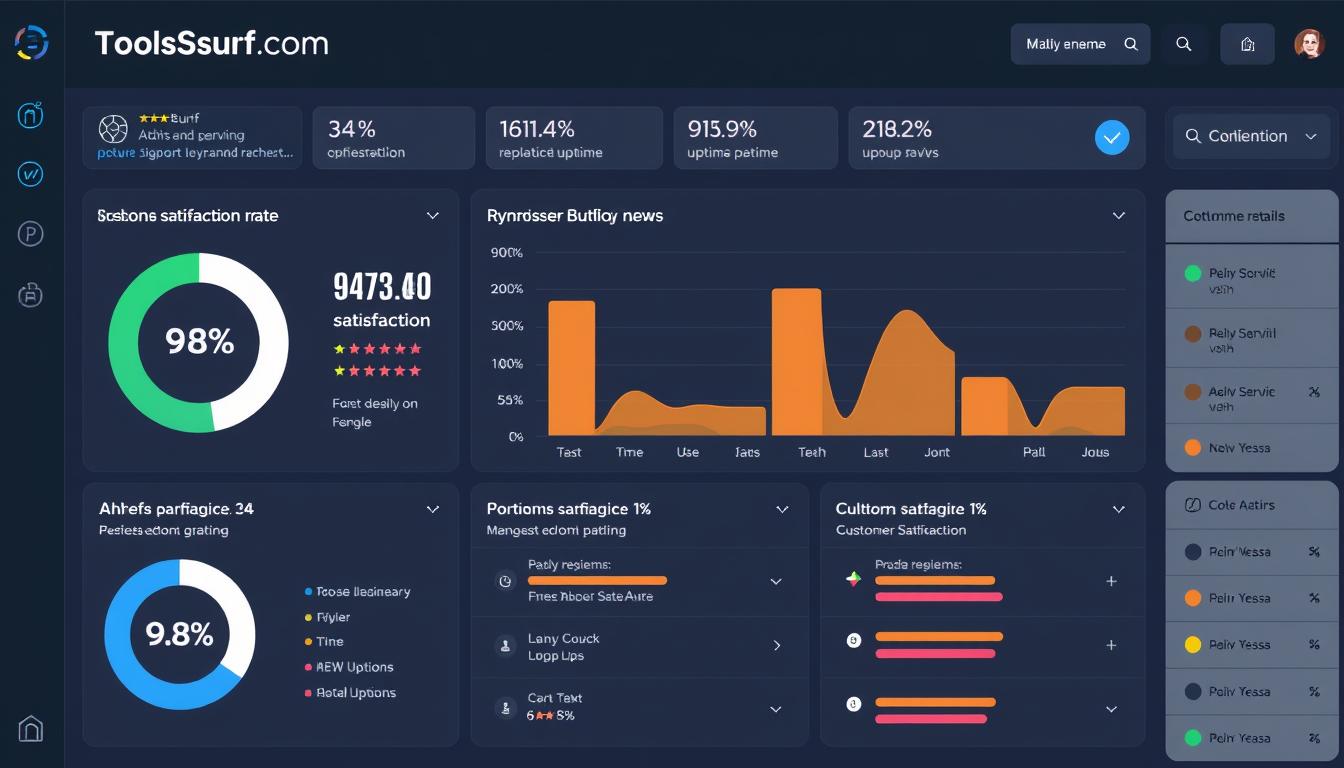Click the green dot beside Pelly Servit
1344x768 pixels.
pyautogui.click(x=1192, y=273)
